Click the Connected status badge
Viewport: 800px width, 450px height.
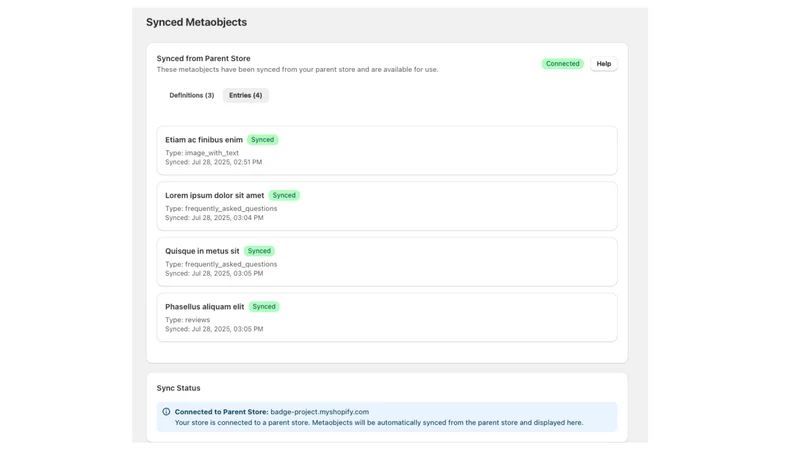point(562,64)
